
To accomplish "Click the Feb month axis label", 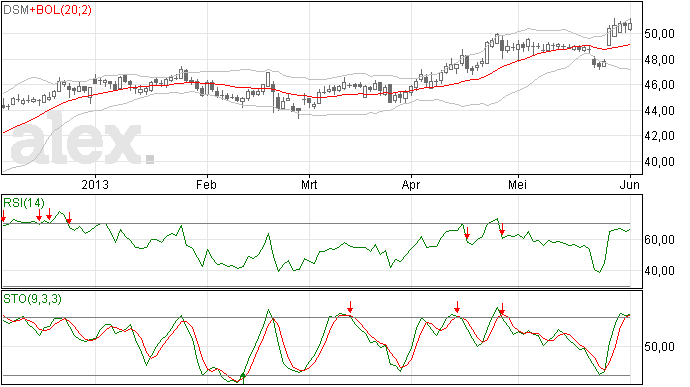I will (206, 184).
